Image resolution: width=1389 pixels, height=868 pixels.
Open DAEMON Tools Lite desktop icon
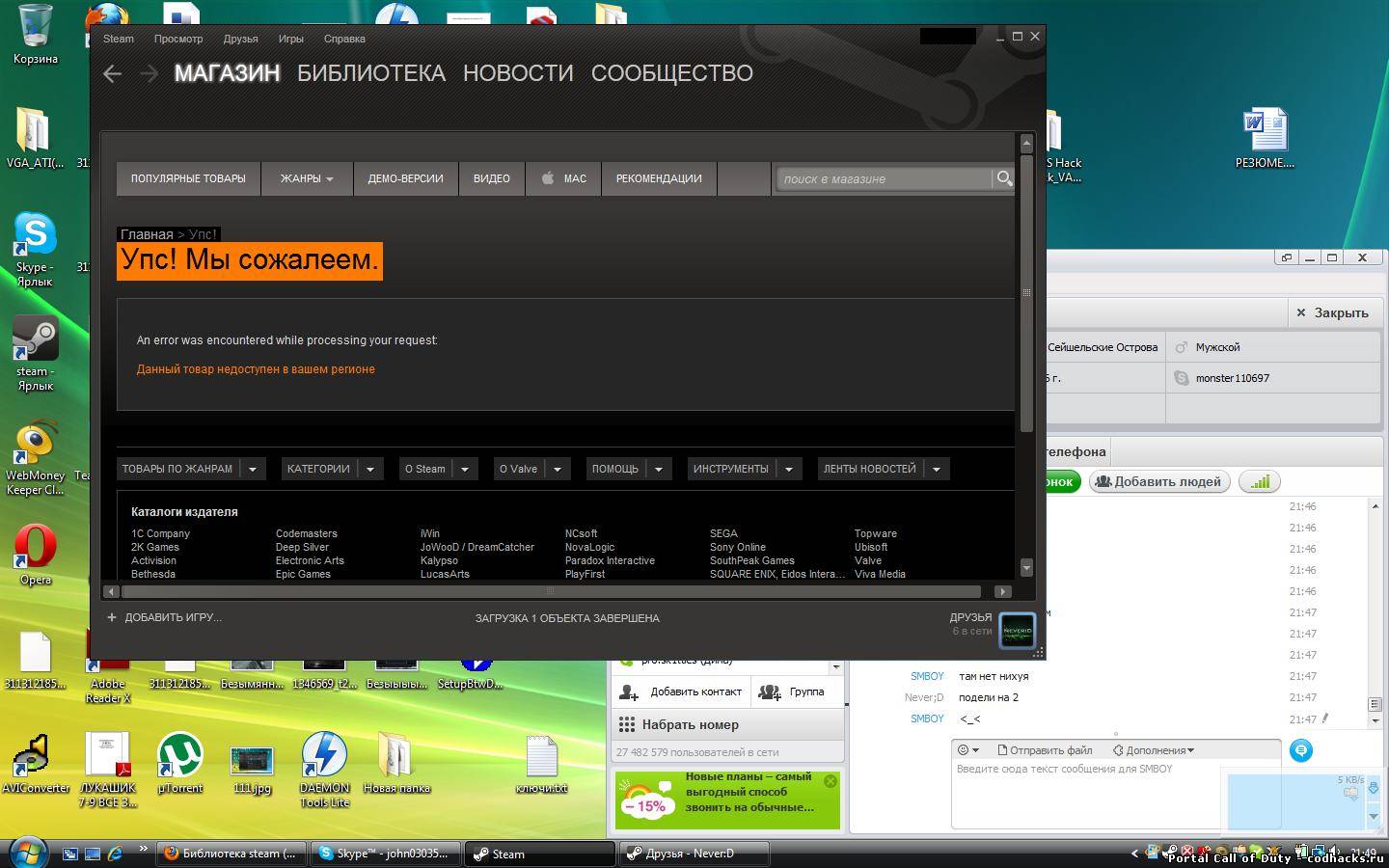(324, 770)
